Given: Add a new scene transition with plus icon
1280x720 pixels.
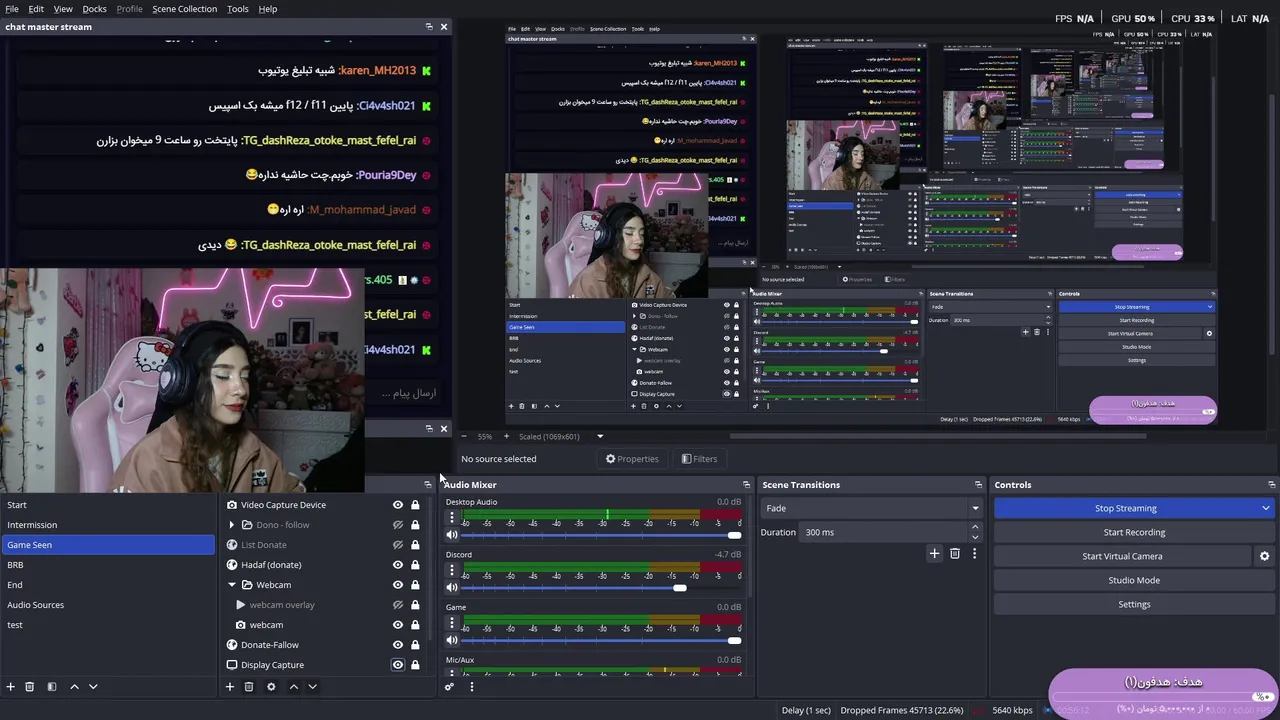Looking at the screenshot, I should (x=934, y=553).
